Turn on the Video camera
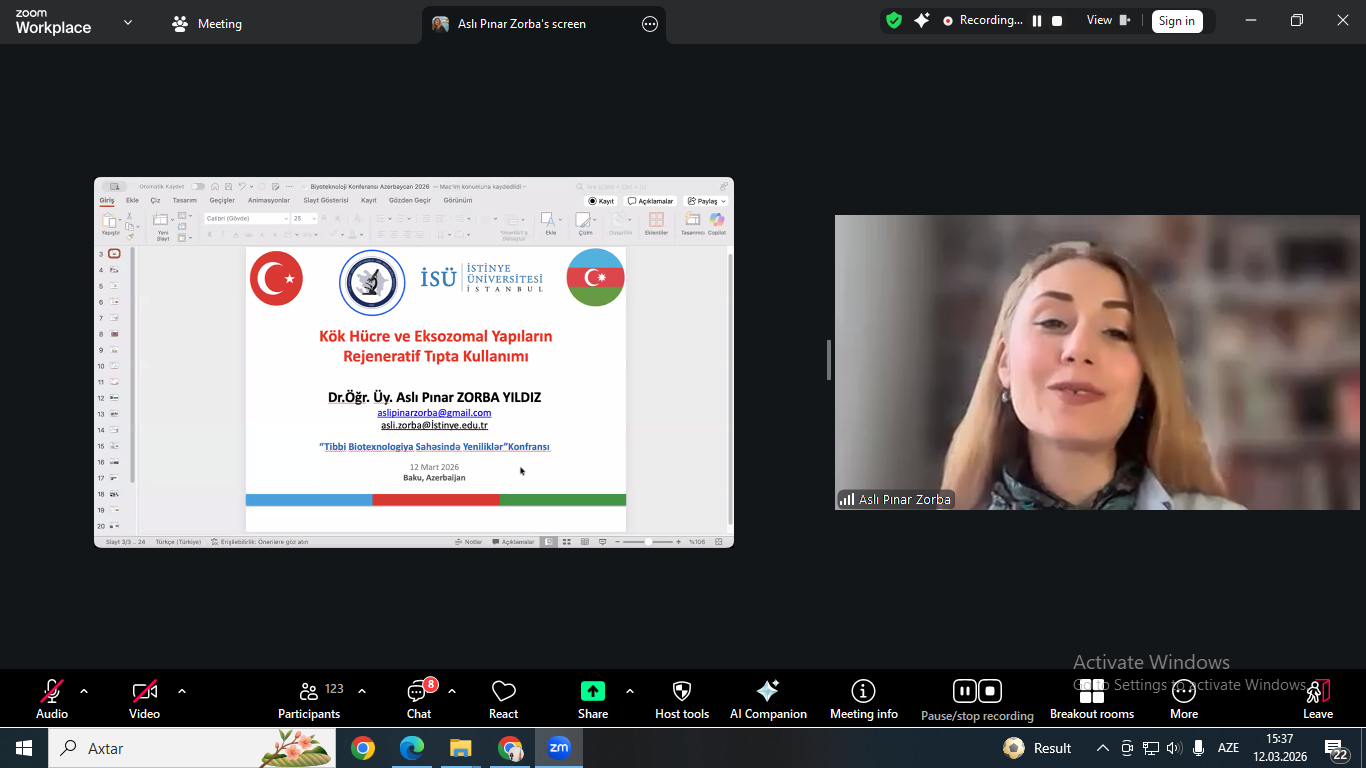The height and width of the screenshot is (768, 1366). [144, 698]
